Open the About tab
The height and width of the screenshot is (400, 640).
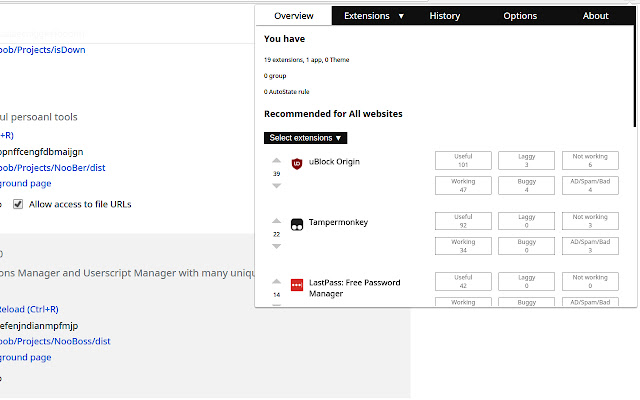click(x=596, y=16)
